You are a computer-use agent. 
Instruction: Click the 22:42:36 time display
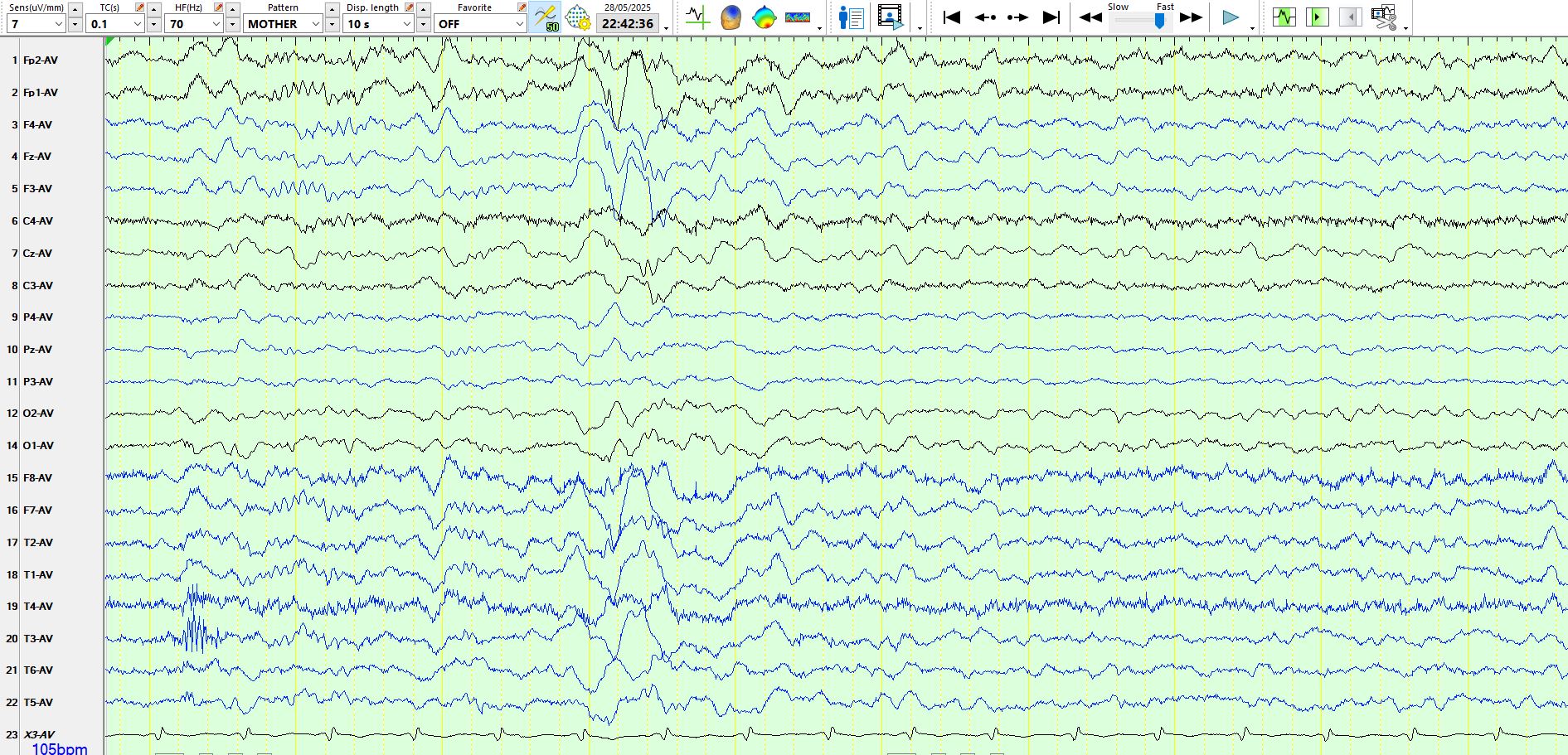click(x=628, y=24)
